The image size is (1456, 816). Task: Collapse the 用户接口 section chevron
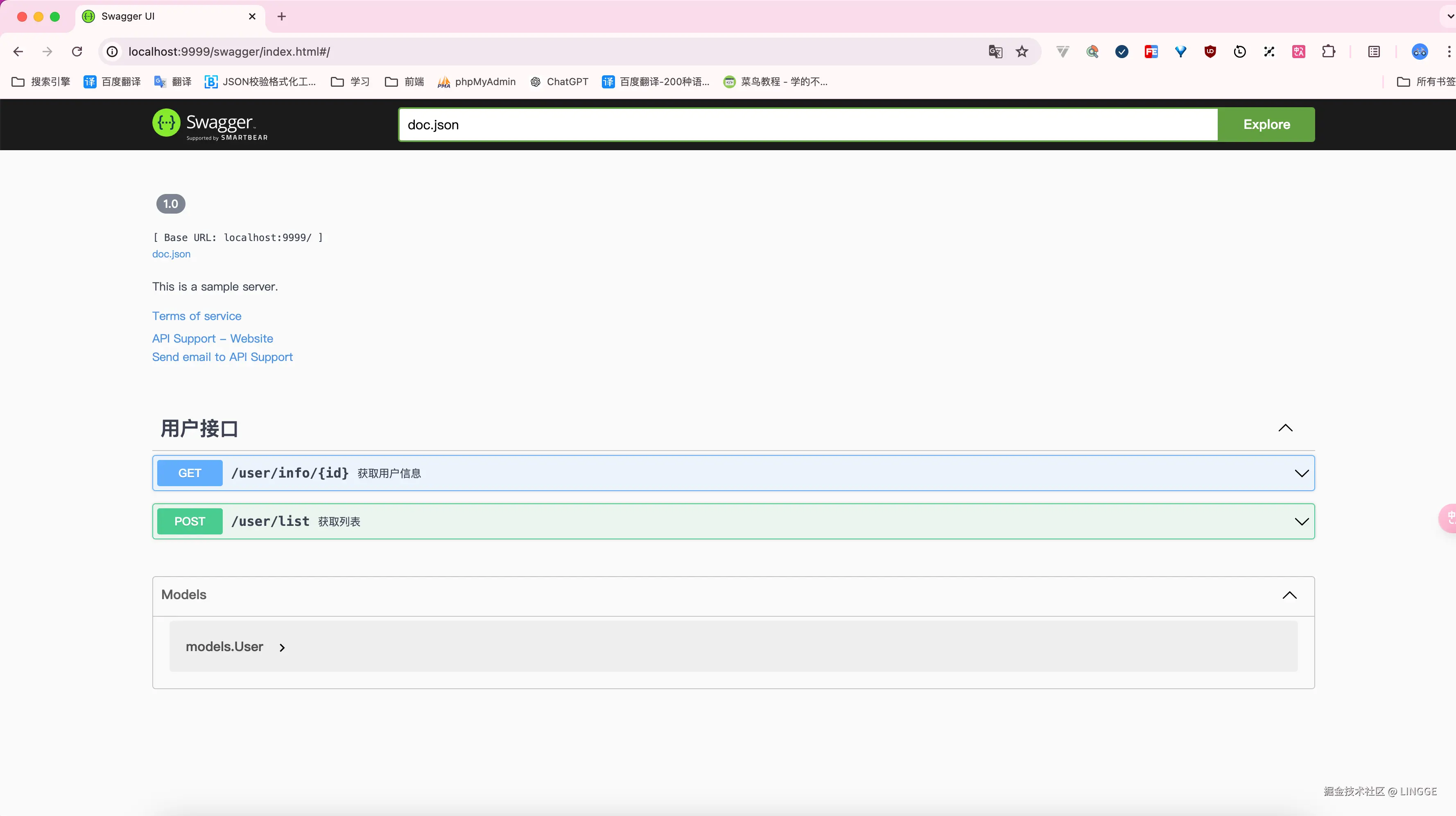coord(1285,428)
